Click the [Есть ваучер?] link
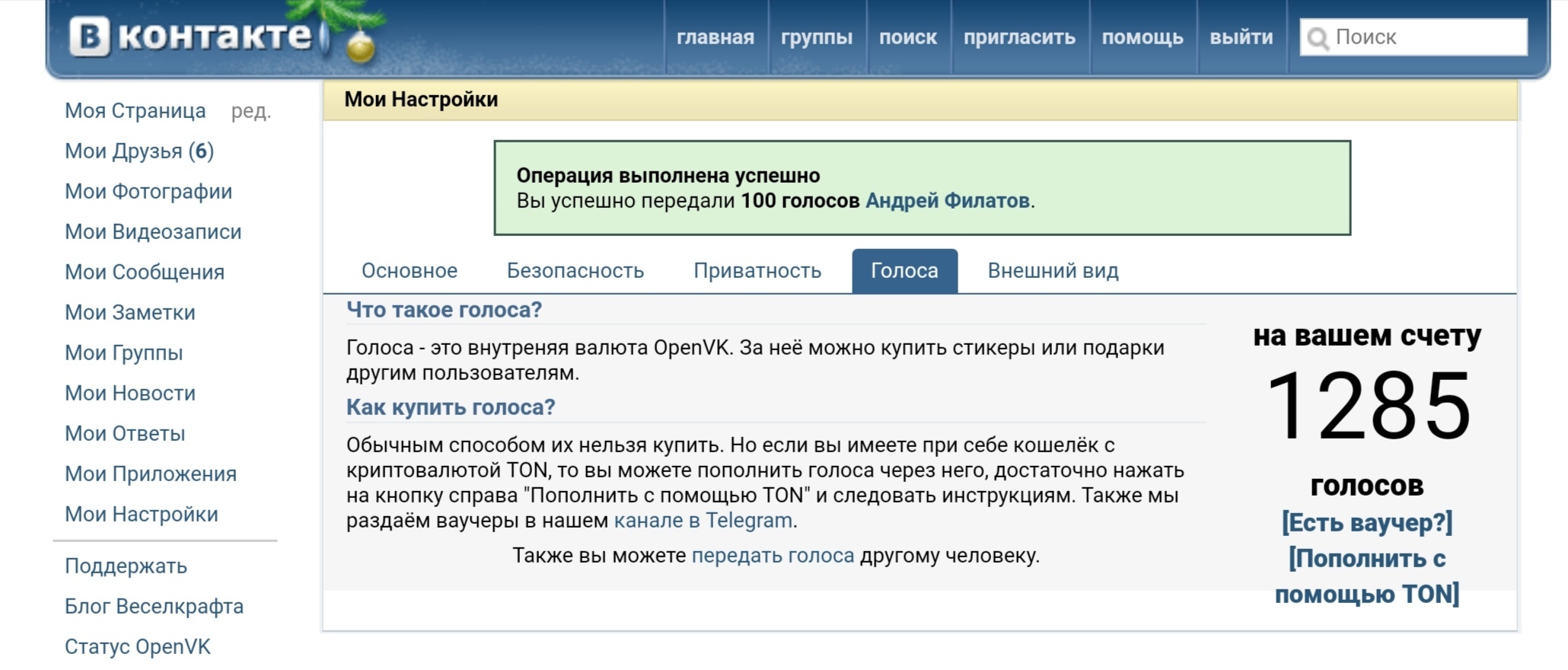 (x=1367, y=523)
